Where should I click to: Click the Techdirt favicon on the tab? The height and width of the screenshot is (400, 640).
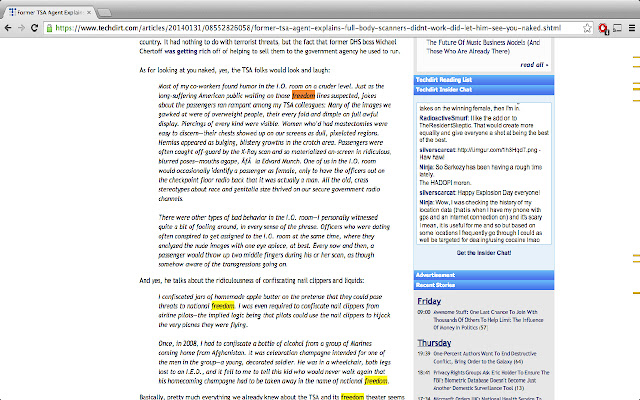click(x=12, y=12)
